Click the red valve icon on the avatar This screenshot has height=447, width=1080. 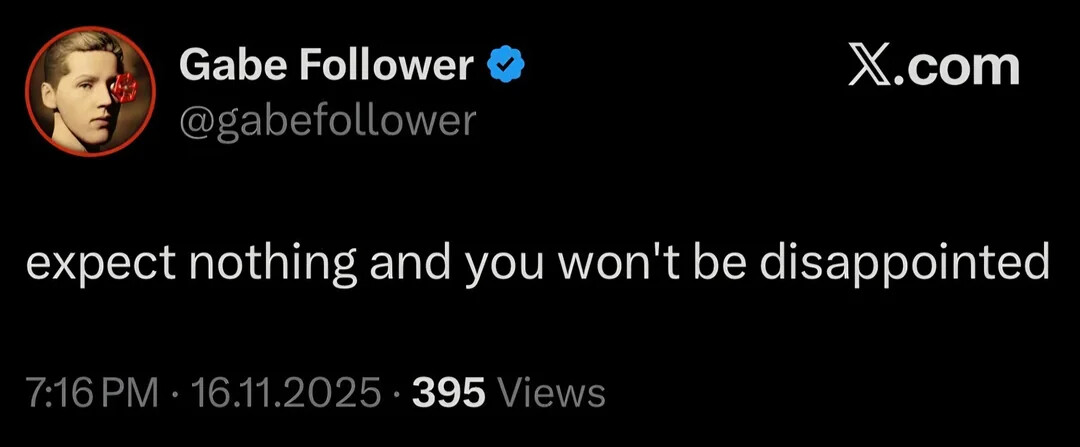point(128,88)
